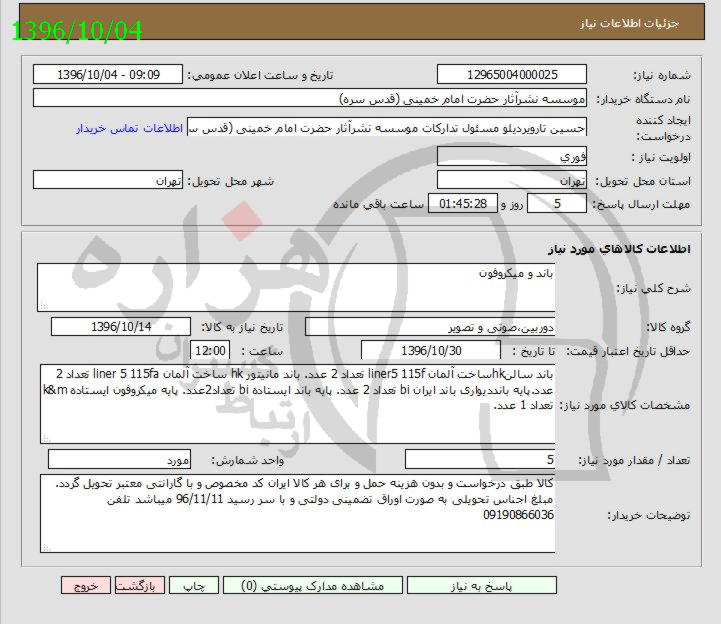This screenshot has height=624, width=721.
Task: Open مشاهده مدارک پیوستی (0) button
Action: pos(313,585)
